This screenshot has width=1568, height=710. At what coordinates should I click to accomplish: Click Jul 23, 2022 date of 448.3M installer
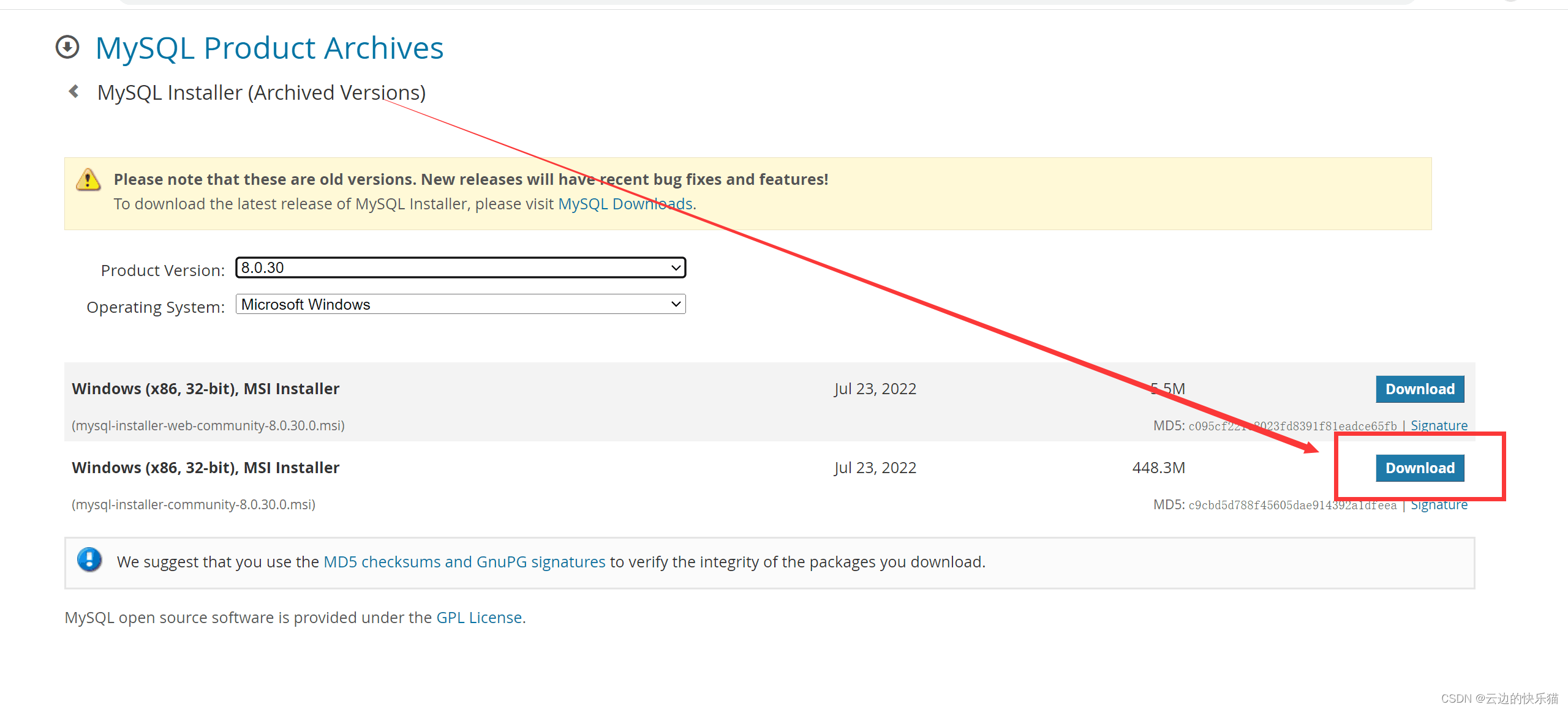(x=875, y=468)
